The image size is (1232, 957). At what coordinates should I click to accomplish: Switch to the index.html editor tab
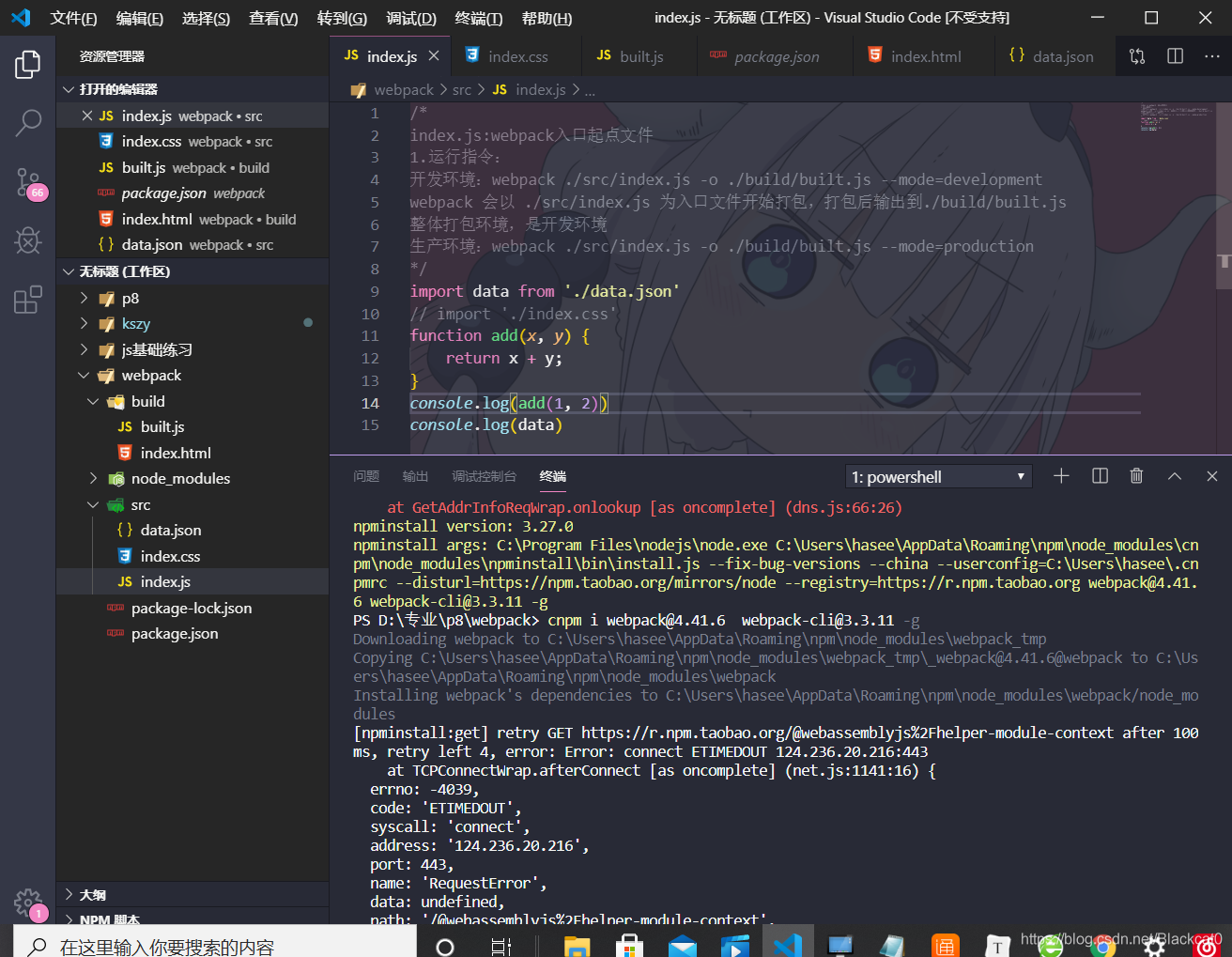click(x=924, y=56)
